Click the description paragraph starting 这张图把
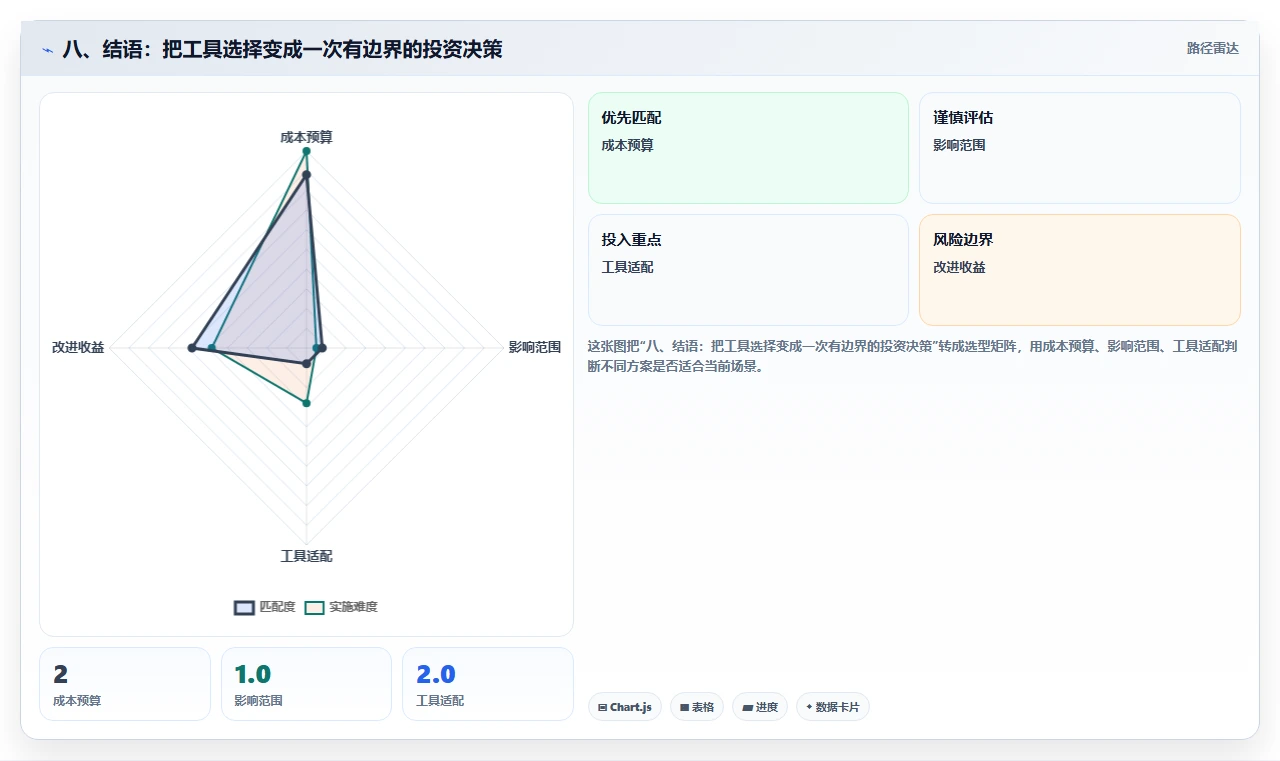Image resolution: width=1280 pixels, height=761 pixels. tap(913, 356)
